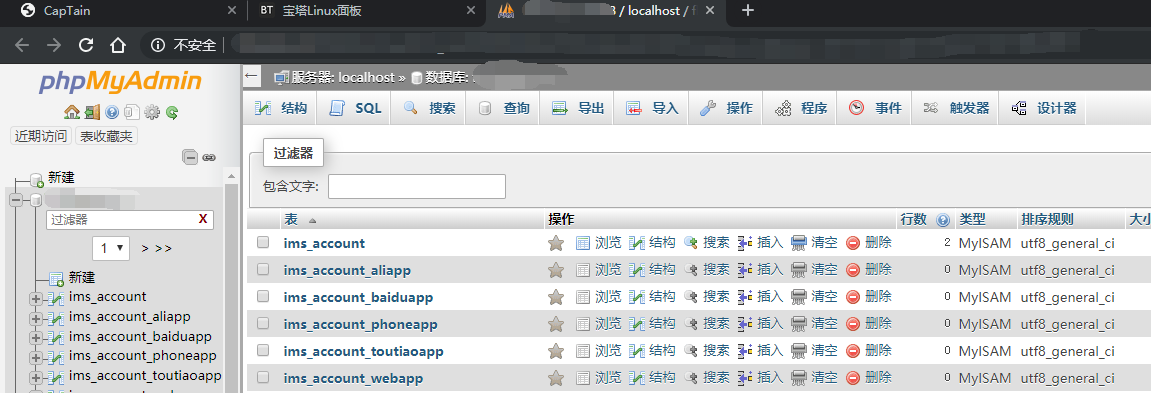Navigate back in the browser

tap(22, 45)
